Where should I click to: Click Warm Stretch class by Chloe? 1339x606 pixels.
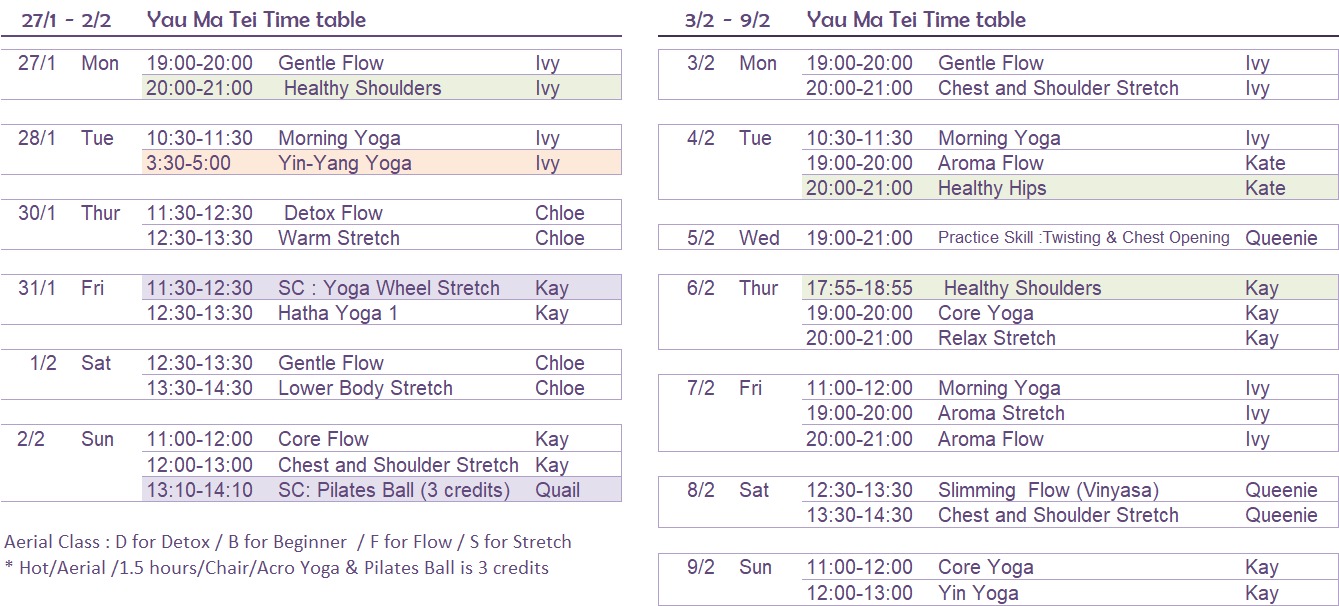[x=339, y=238]
